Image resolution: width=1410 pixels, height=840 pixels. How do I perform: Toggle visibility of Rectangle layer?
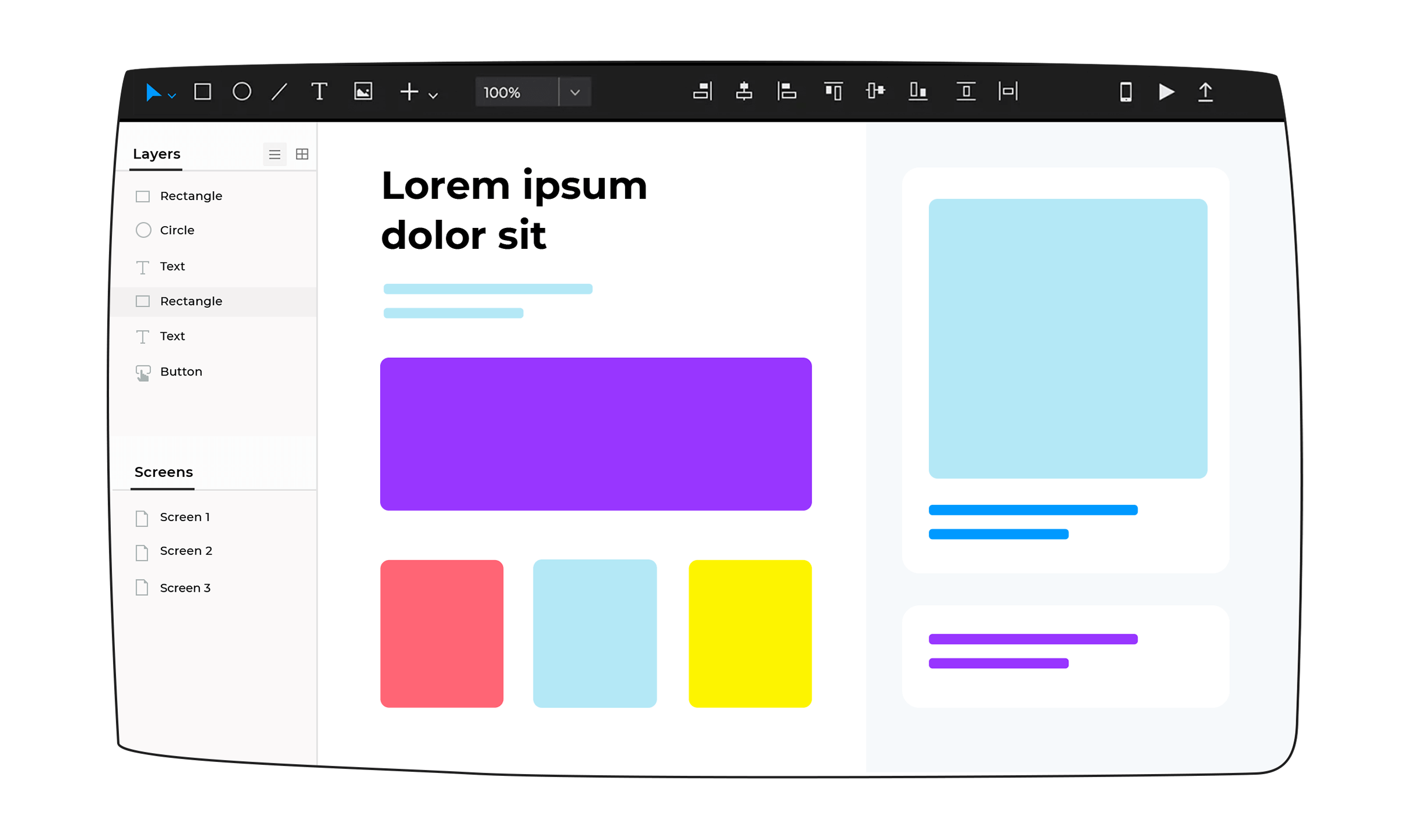[143, 196]
